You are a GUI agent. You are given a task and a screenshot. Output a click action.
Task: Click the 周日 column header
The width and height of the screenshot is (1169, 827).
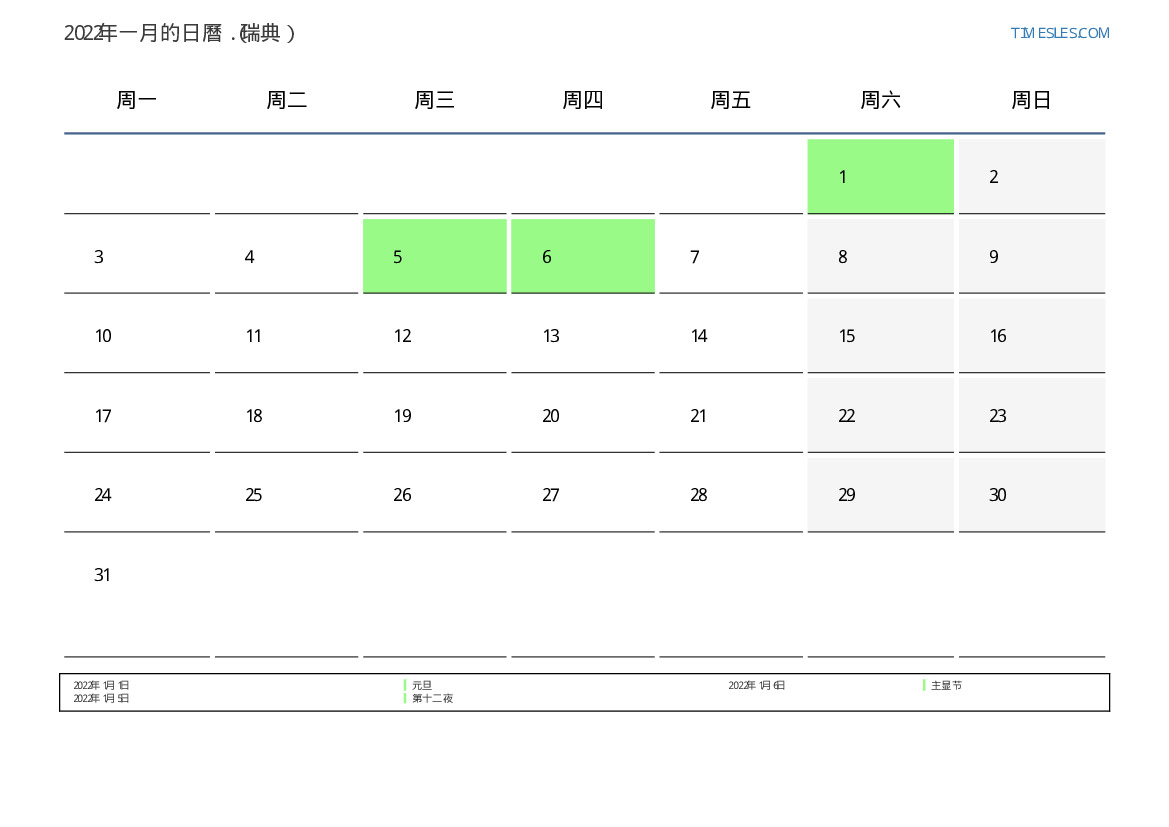click(x=1031, y=100)
